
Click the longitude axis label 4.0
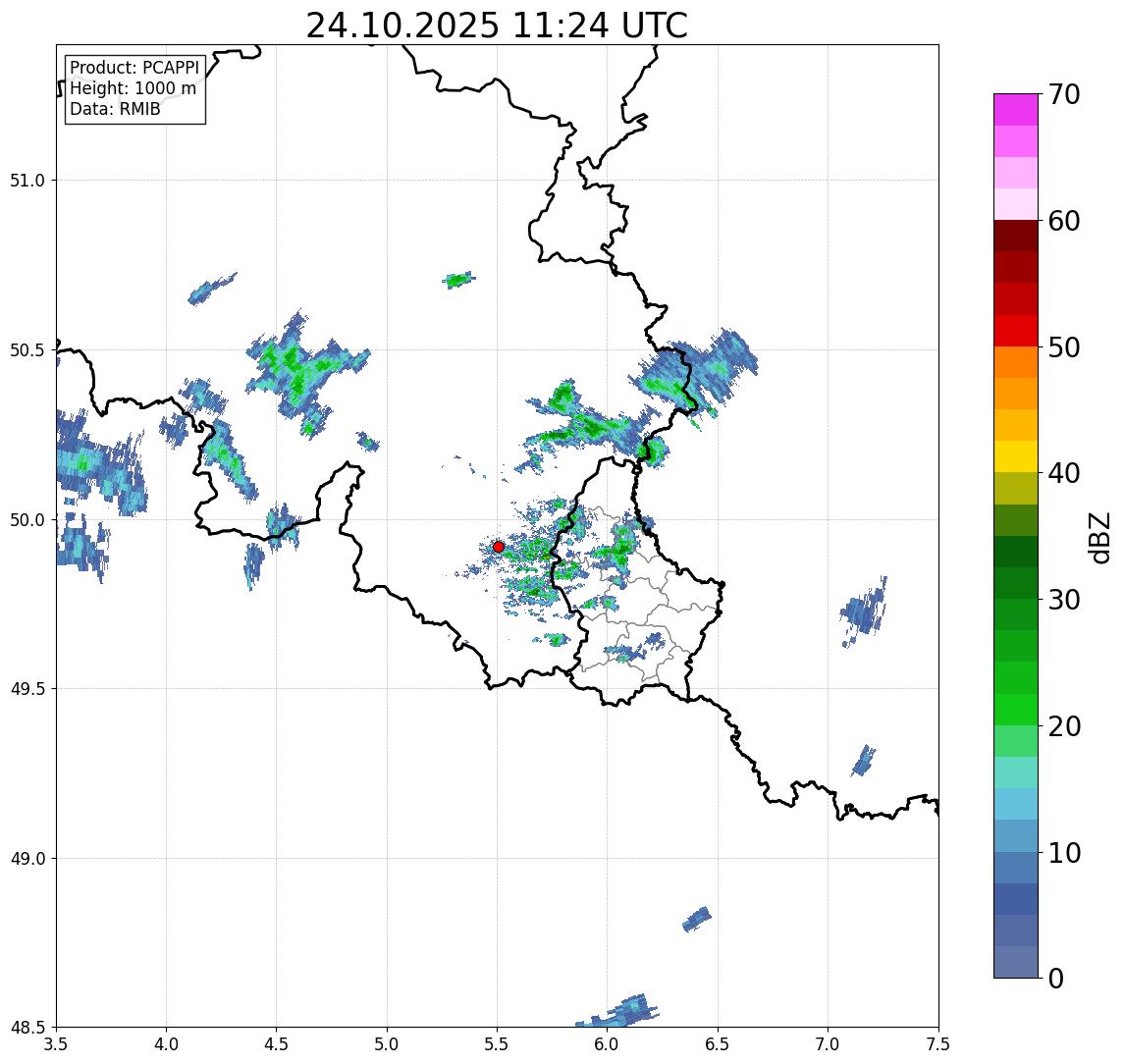coord(166,1044)
